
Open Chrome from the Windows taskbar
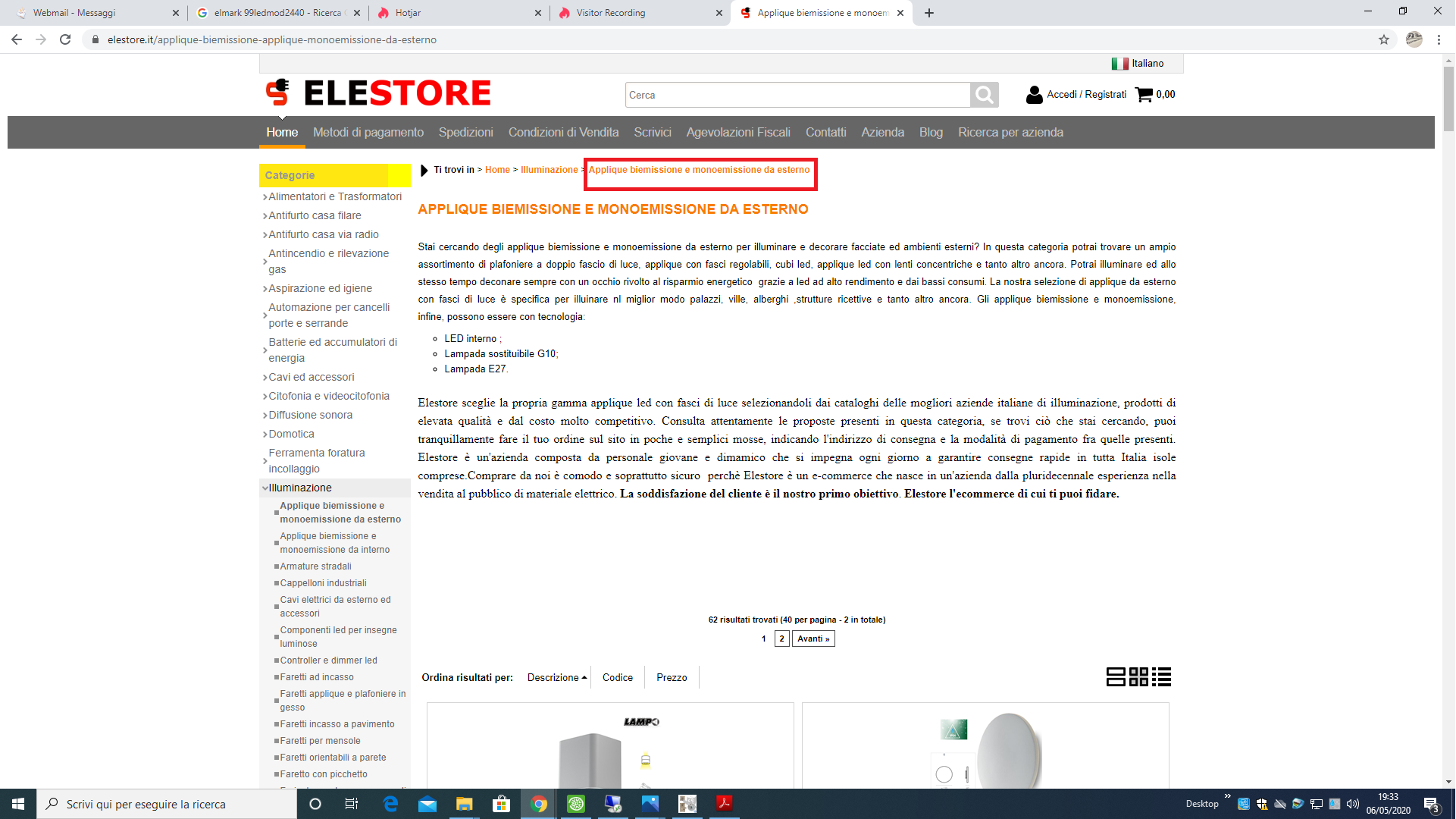tap(539, 804)
